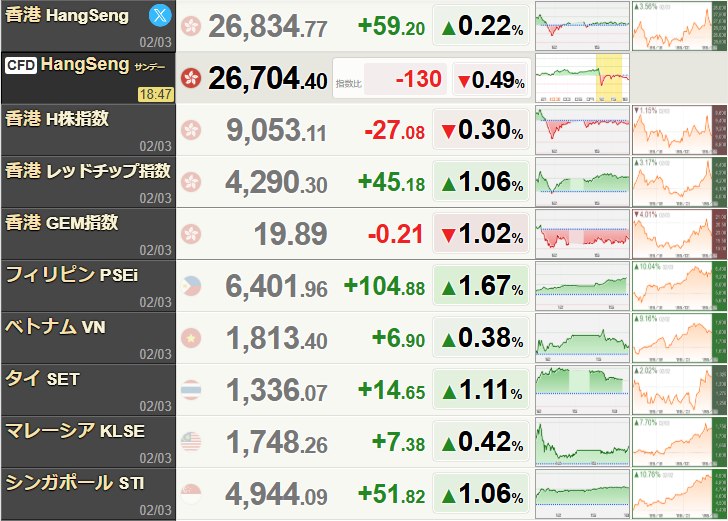
Task: Open intraday chart thumbnail for フィリピン PSEi
Action: click(582, 286)
